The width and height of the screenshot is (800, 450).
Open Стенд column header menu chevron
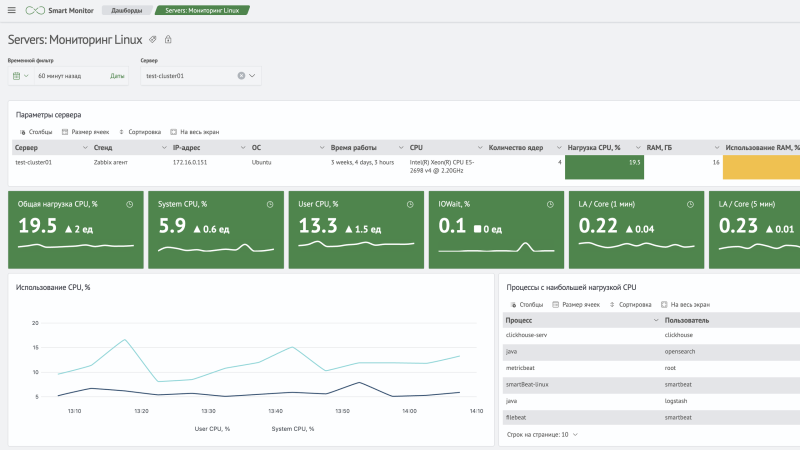[x=164, y=147]
